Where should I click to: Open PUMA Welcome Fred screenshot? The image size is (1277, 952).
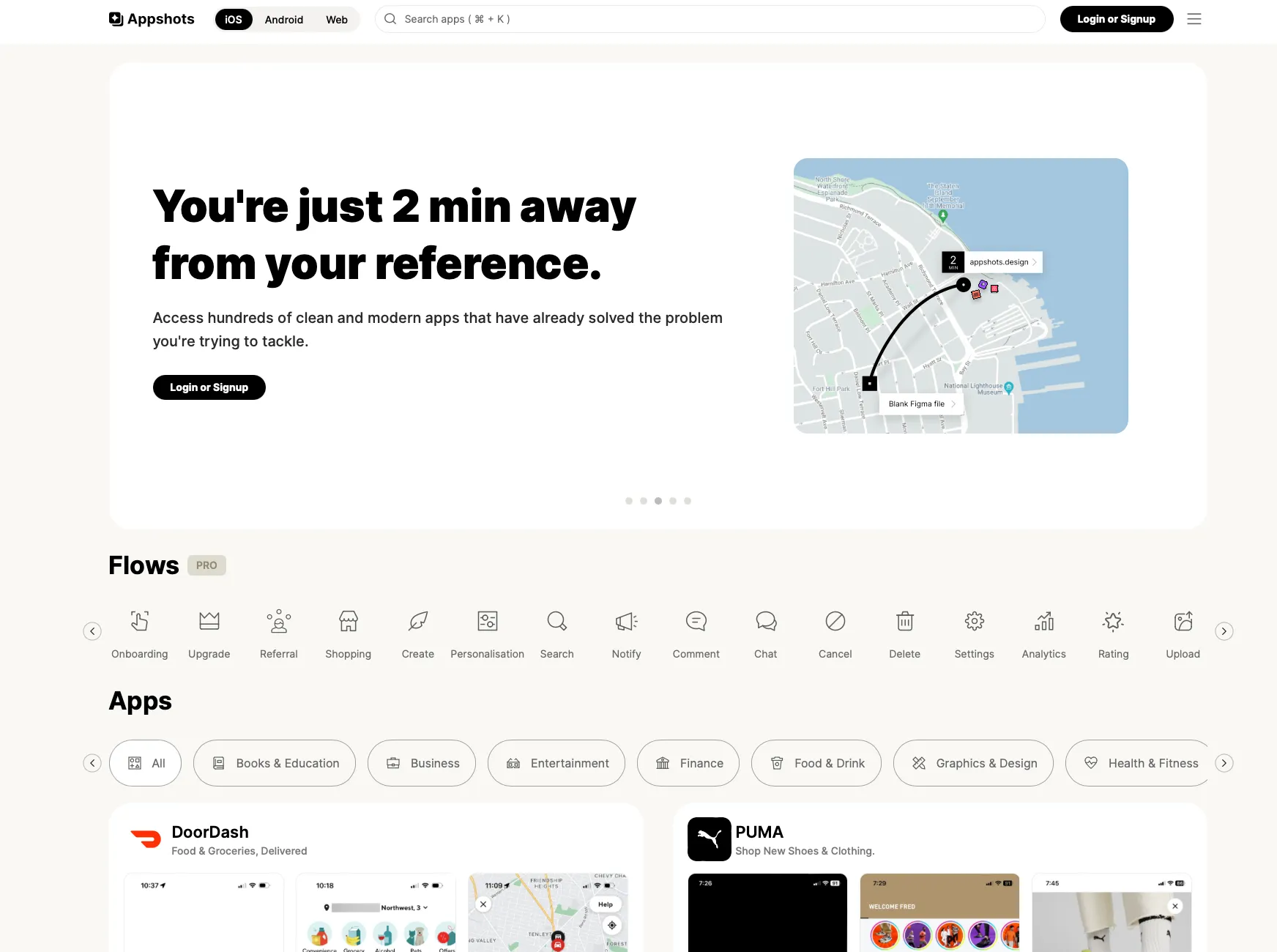[939, 912]
